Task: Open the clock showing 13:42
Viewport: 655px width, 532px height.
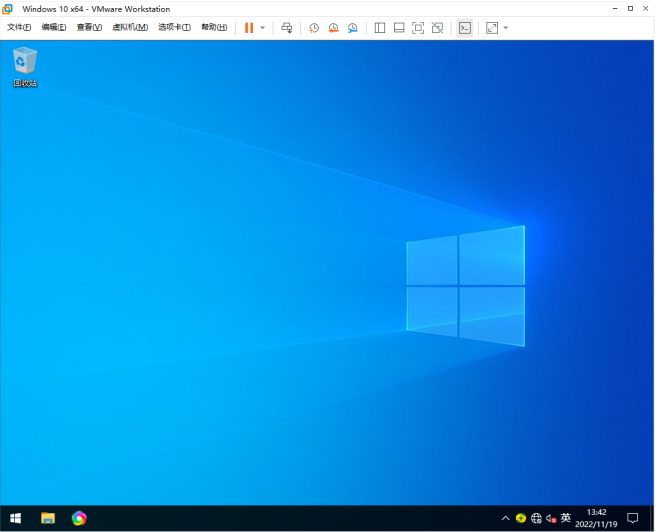Action: pos(596,518)
